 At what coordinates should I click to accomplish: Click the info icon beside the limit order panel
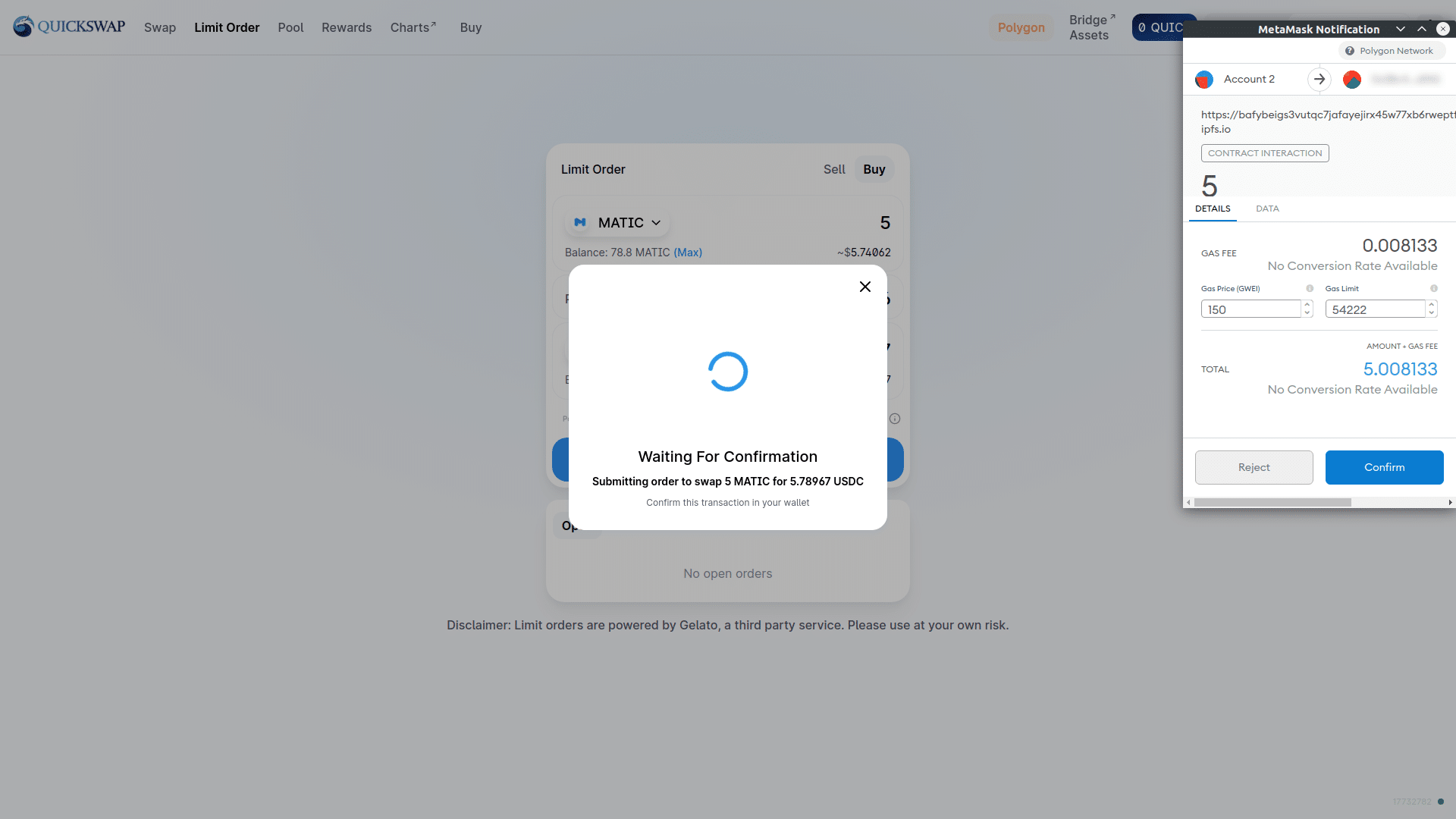pyautogui.click(x=895, y=419)
